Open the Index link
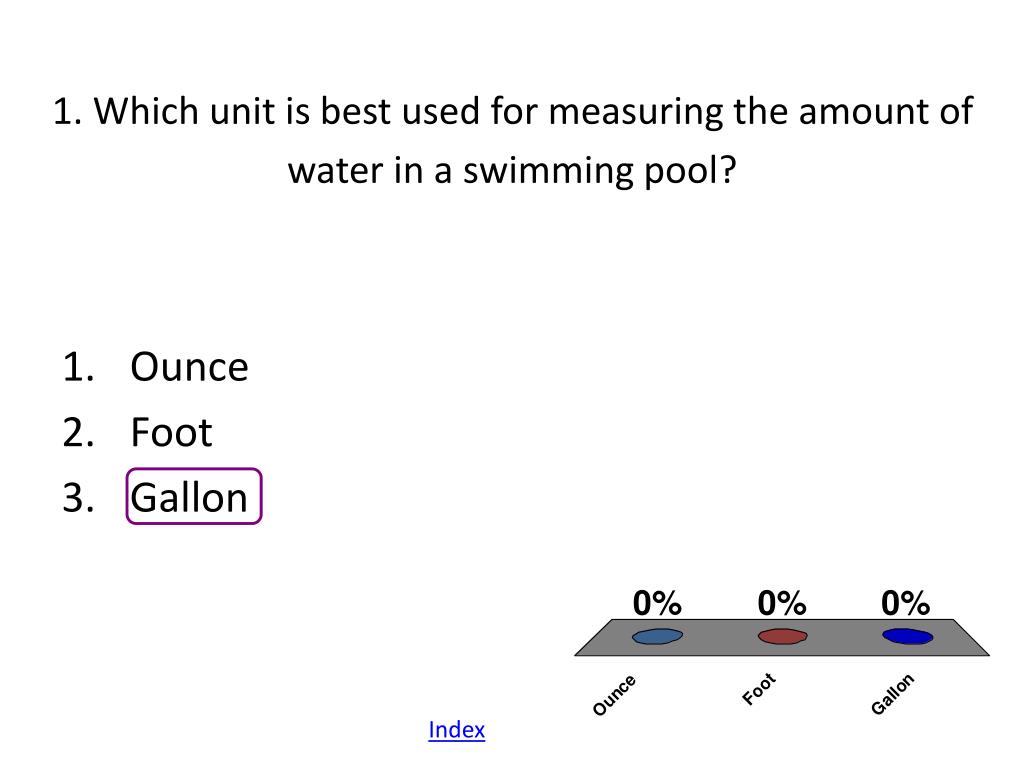 tap(456, 729)
